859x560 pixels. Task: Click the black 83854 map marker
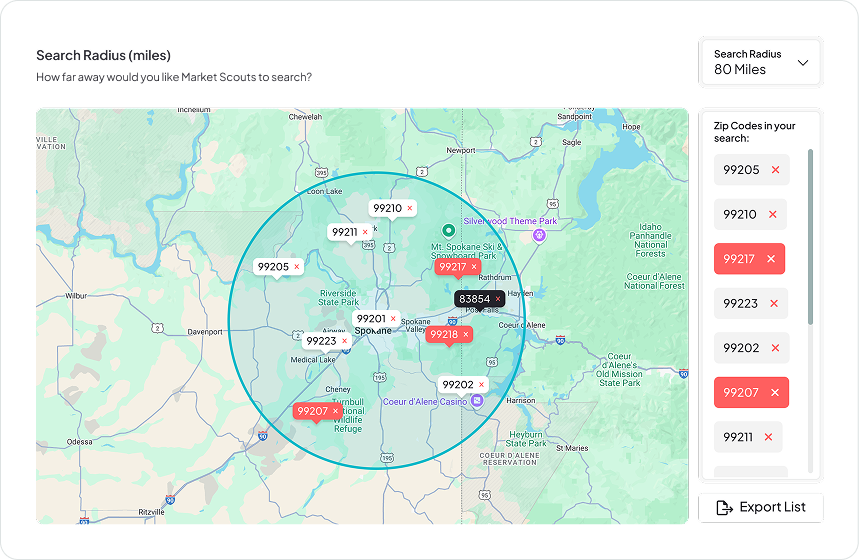tap(473, 299)
